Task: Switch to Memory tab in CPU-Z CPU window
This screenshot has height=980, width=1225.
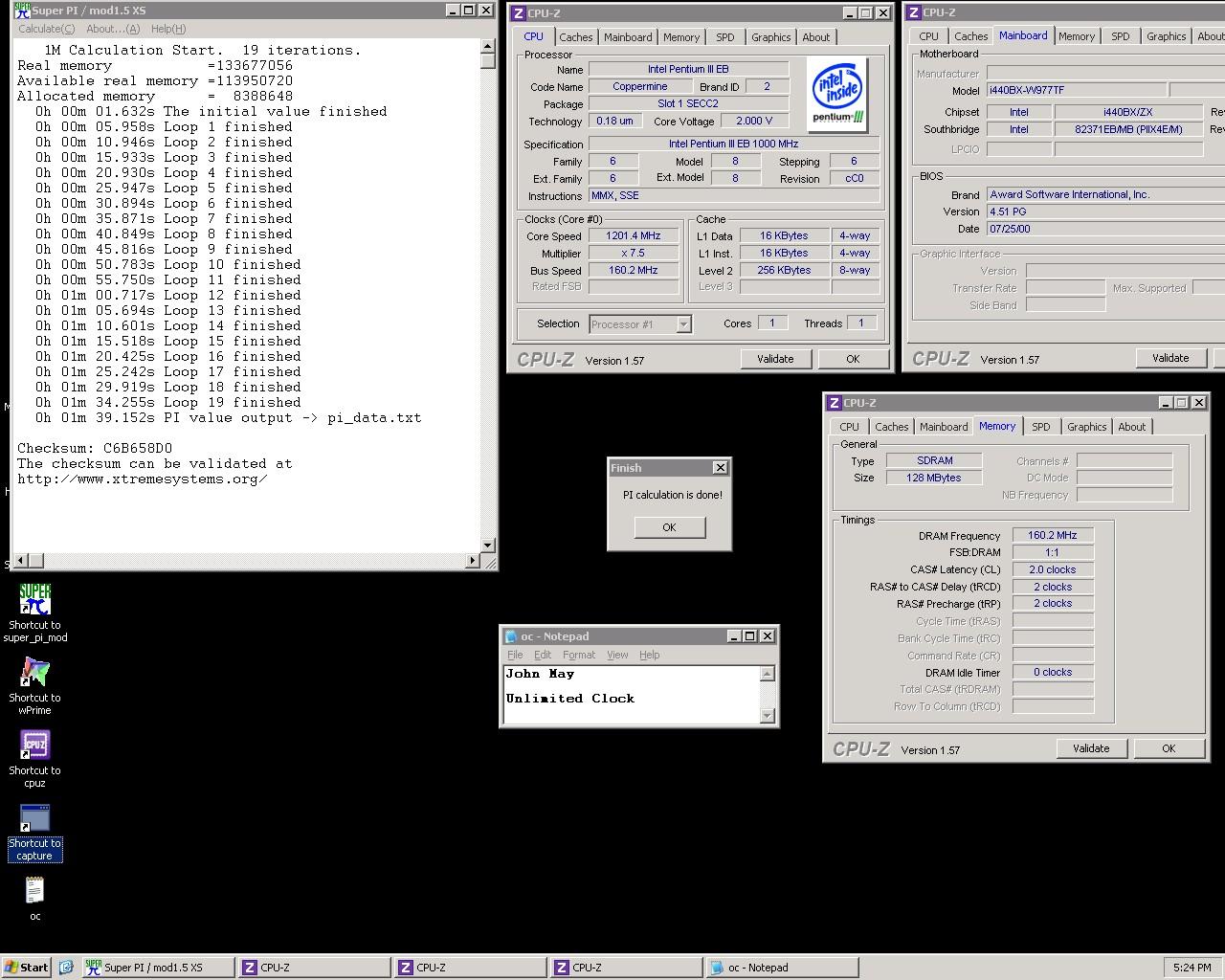Action: 681,37
